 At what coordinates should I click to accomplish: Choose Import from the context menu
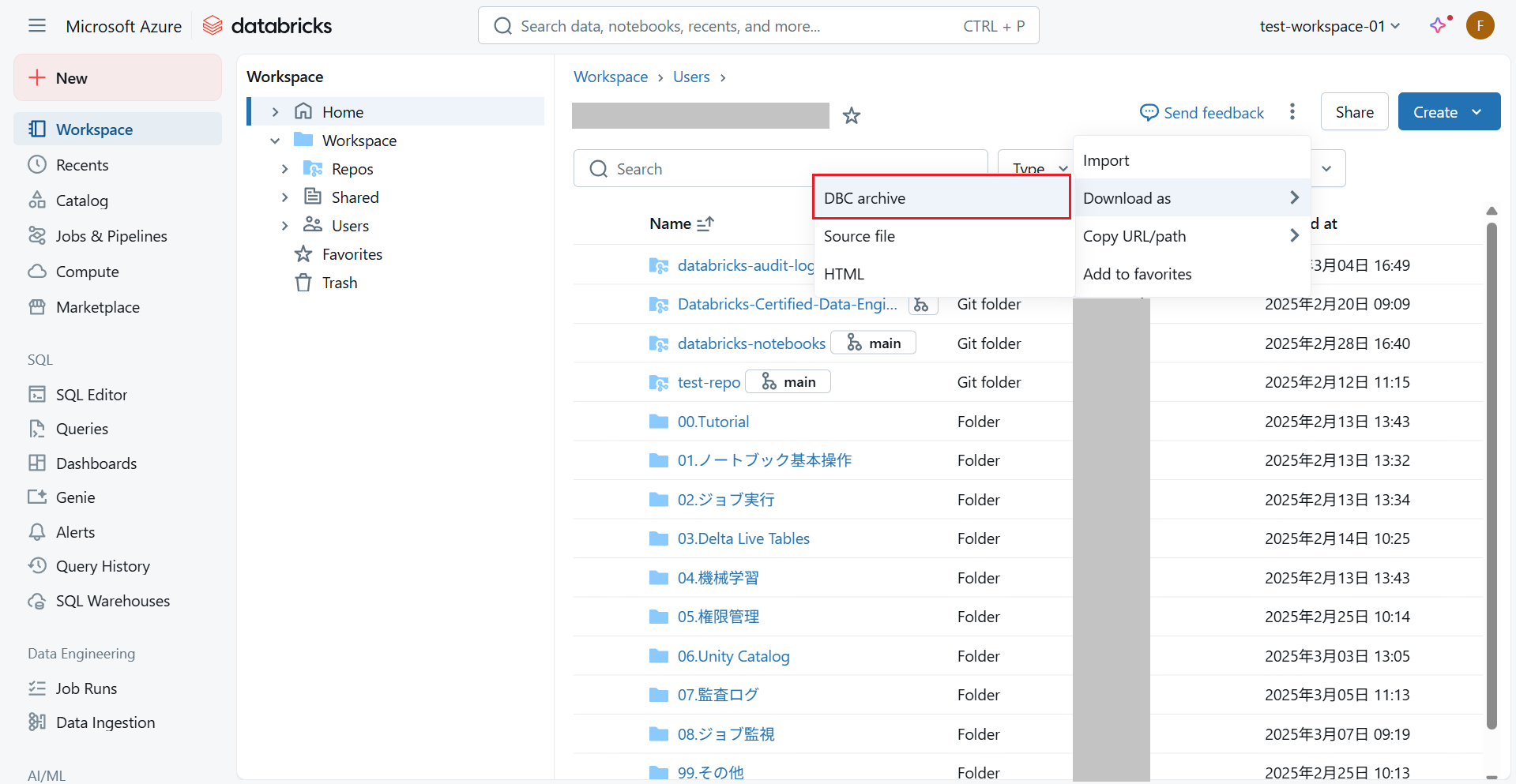click(1192, 160)
